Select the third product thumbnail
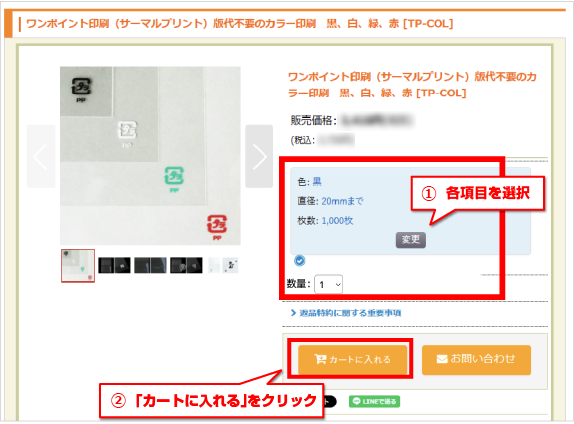The image size is (574, 424). [150, 265]
